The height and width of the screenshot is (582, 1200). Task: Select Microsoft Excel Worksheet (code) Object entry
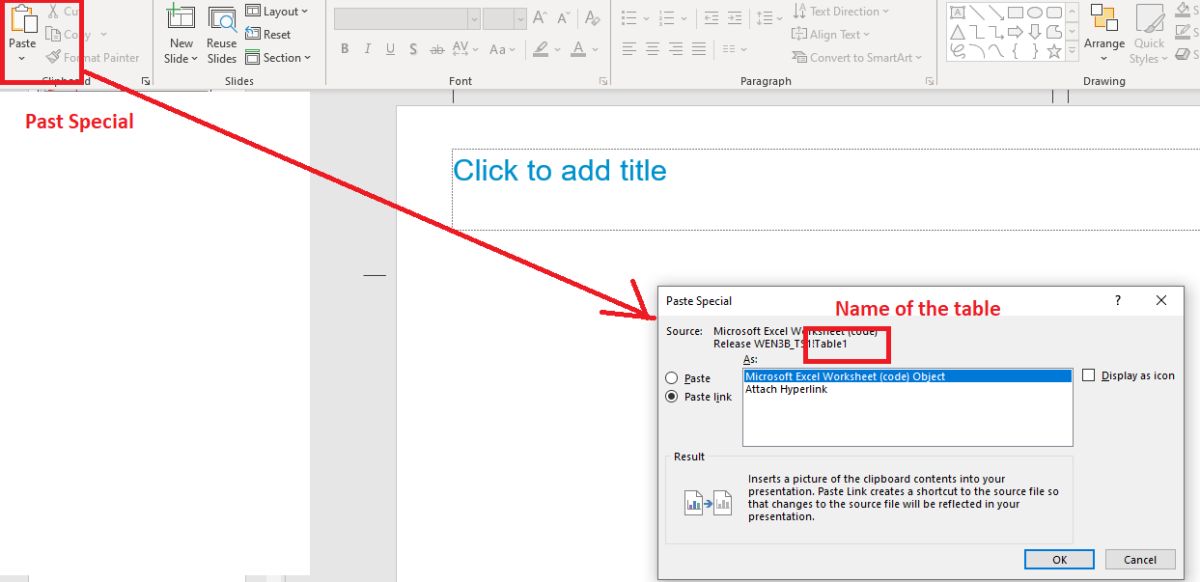tap(907, 377)
